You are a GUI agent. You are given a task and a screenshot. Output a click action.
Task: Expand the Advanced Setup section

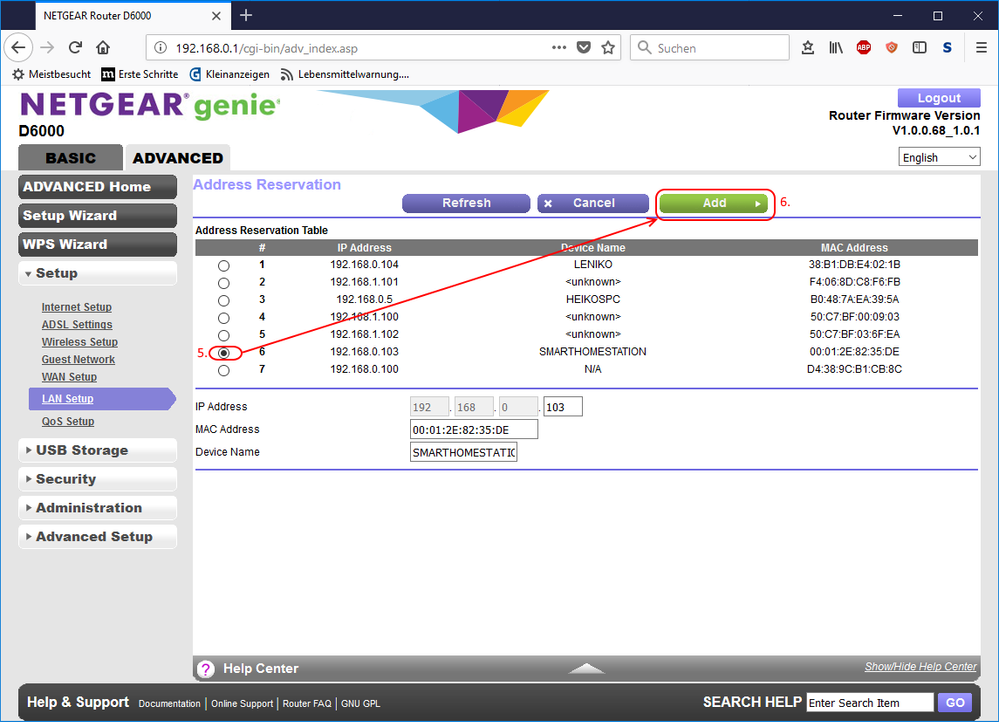(x=97, y=537)
